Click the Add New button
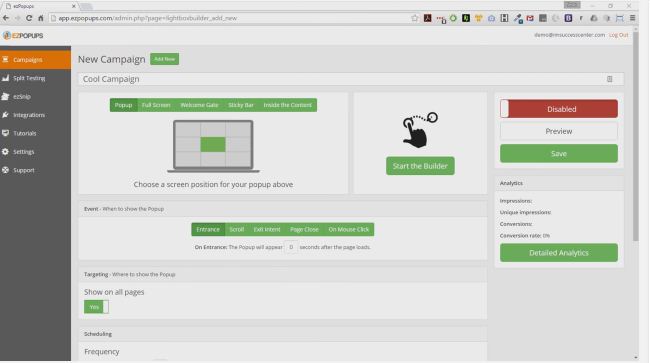This screenshot has height=363, width=650. [x=165, y=59]
